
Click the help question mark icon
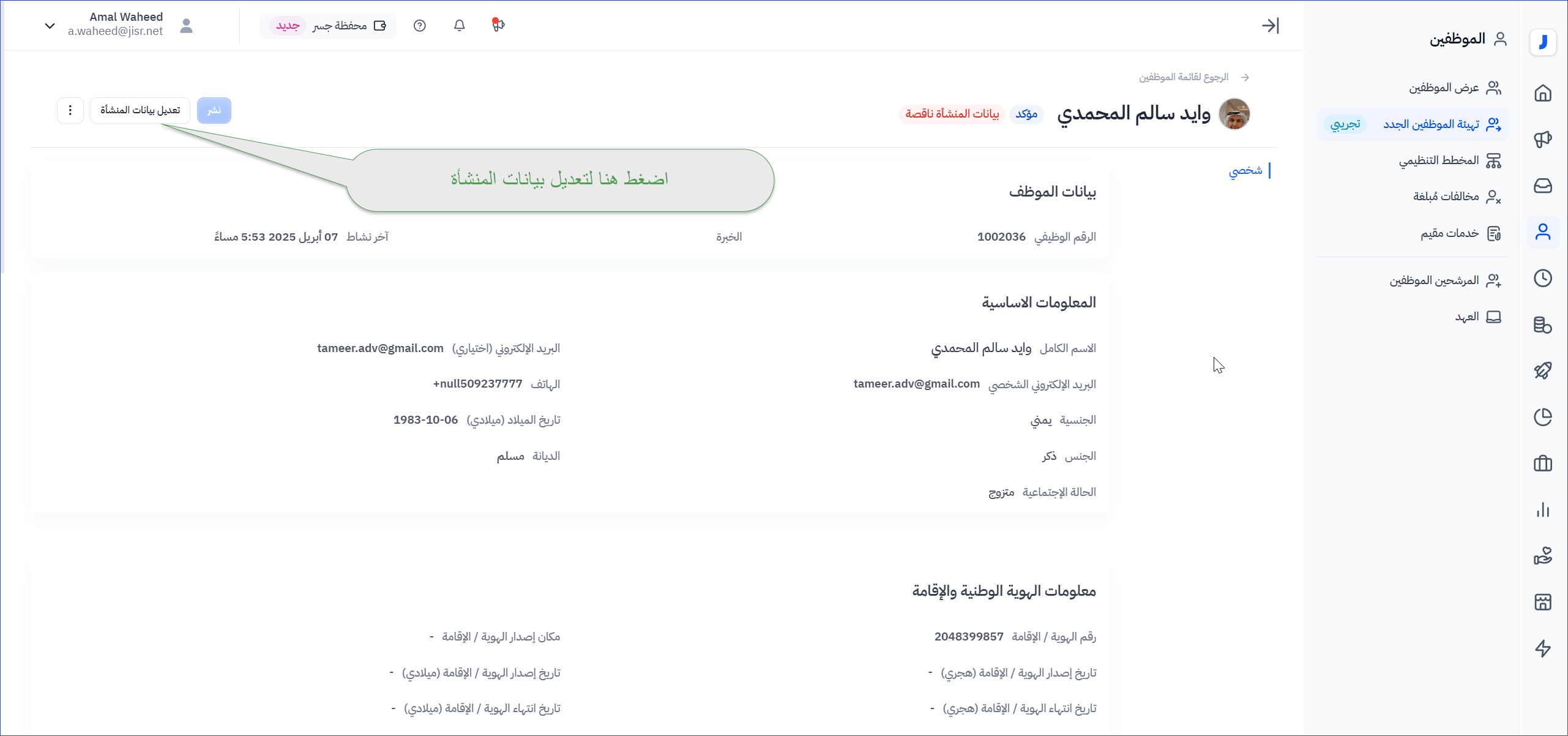(x=419, y=26)
